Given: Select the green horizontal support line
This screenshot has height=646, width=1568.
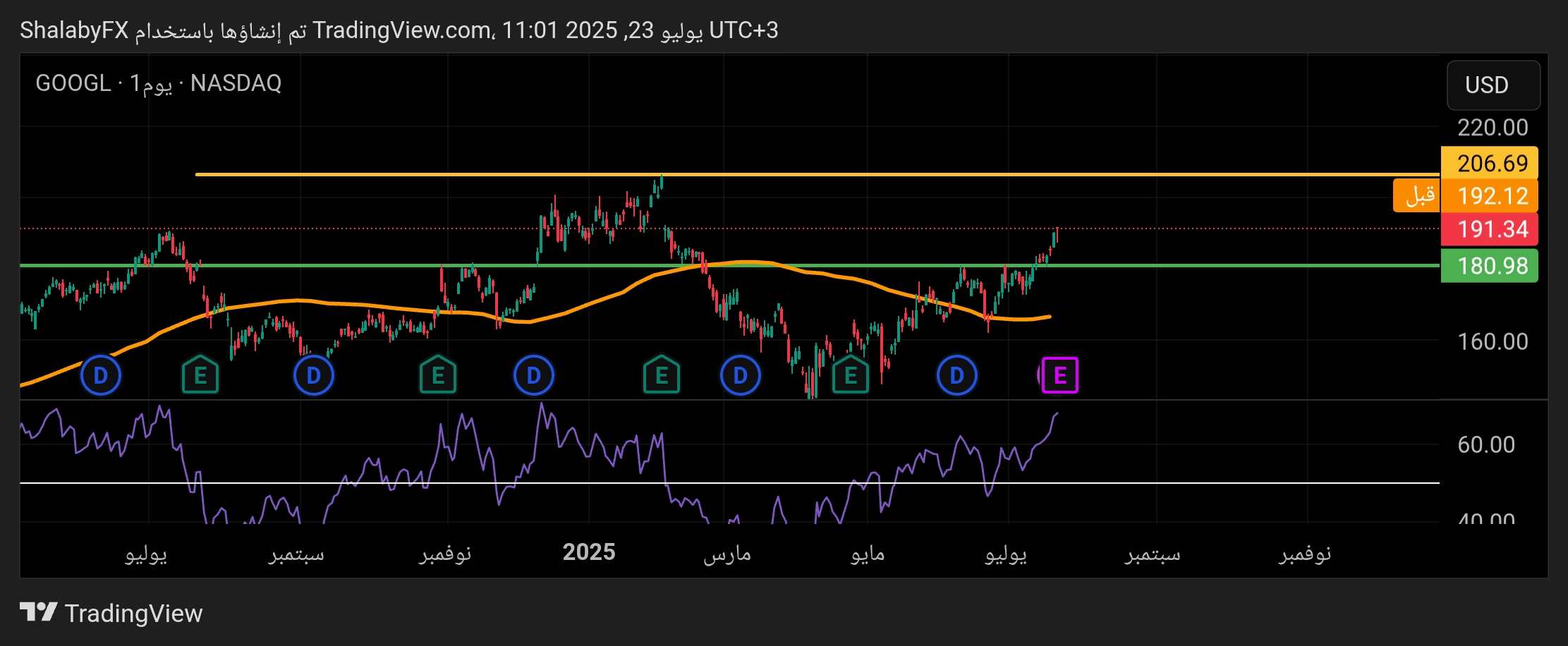Looking at the screenshot, I should click(729, 265).
